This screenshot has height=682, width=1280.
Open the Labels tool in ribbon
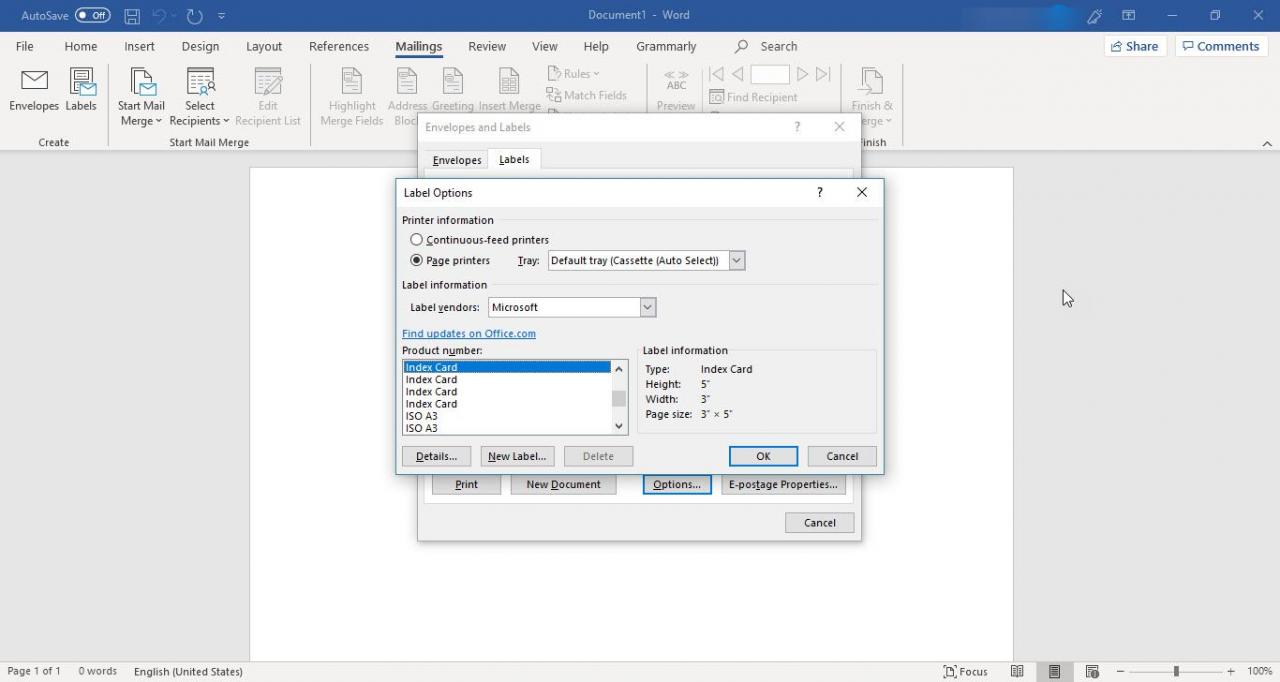tap(81, 90)
